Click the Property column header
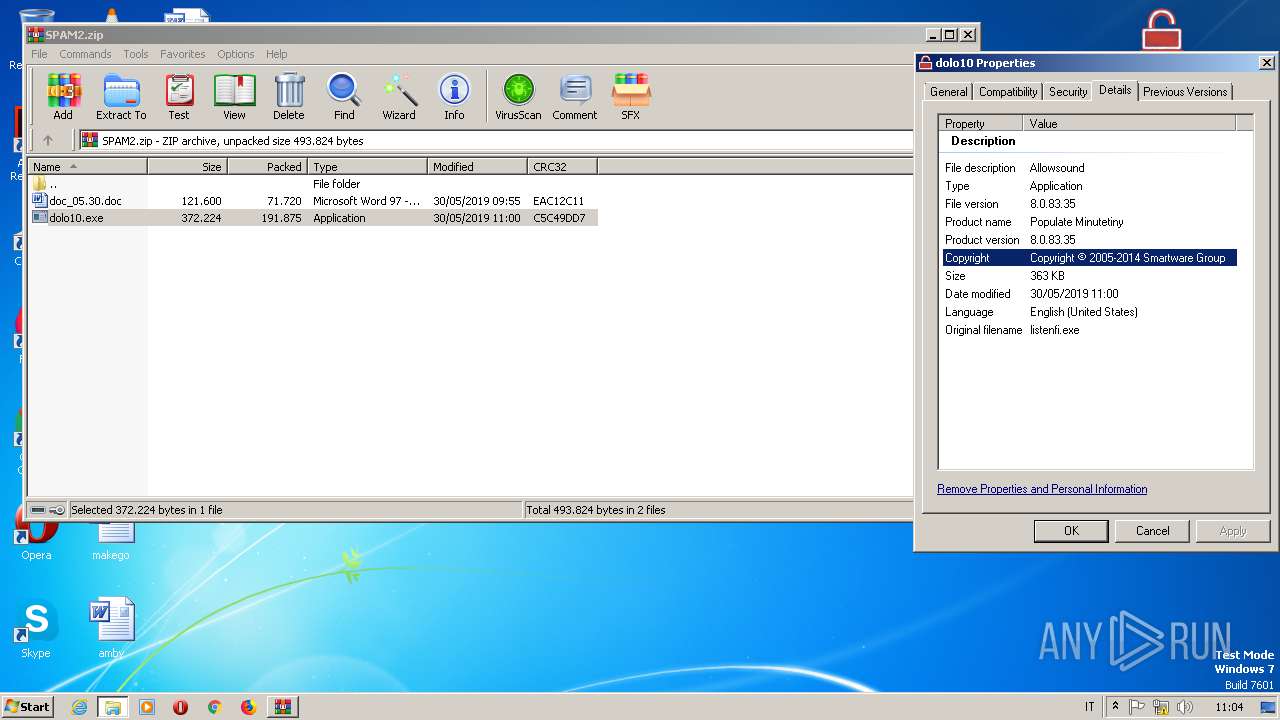 [980, 123]
